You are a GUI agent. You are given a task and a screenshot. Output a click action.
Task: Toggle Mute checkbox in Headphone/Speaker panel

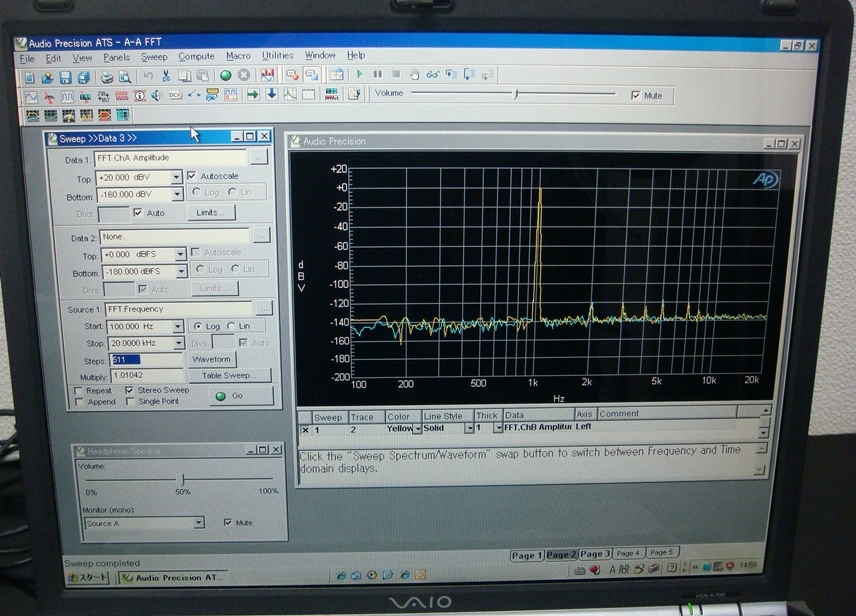click(x=228, y=523)
